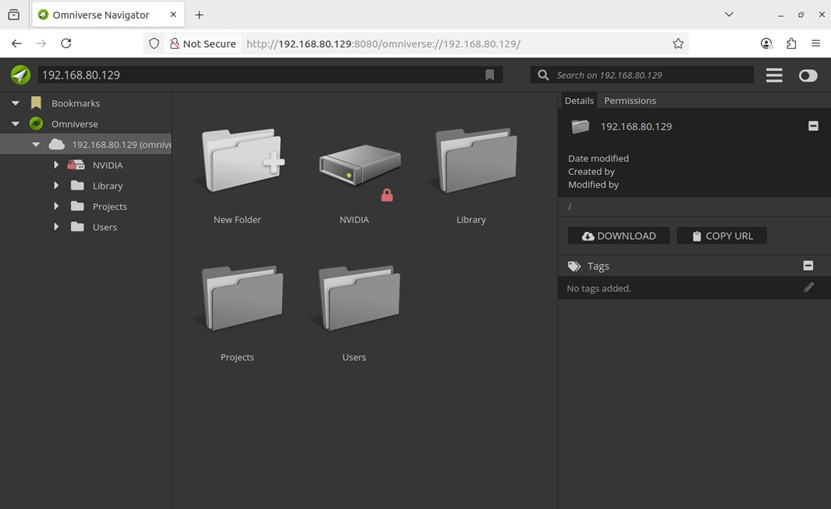Click the Search on 192.168.80.129 field
Screen dimensions: 831x509
[x=642, y=75]
